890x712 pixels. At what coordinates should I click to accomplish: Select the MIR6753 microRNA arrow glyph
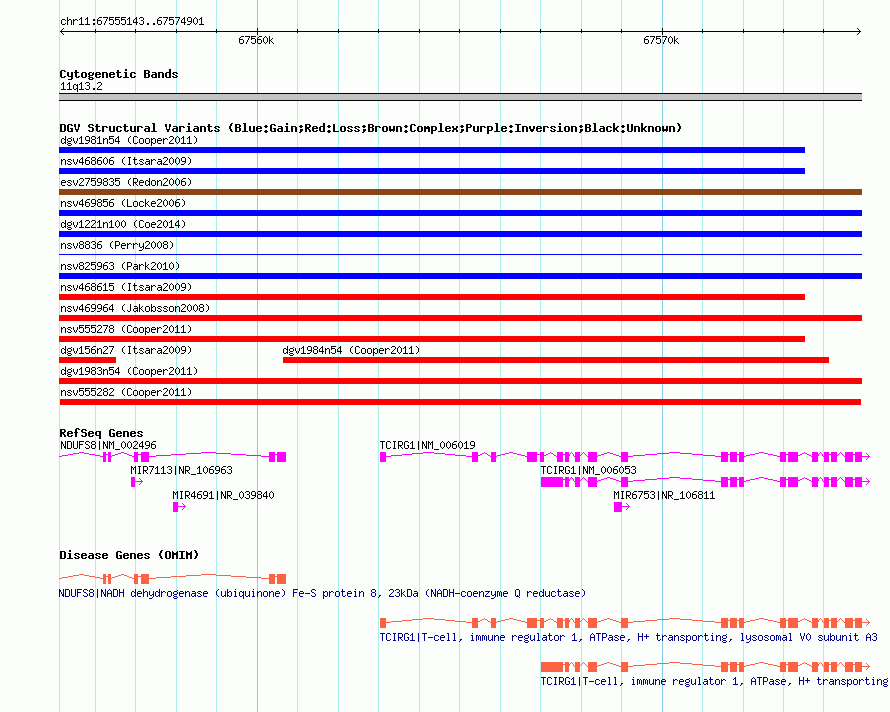(621, 507)
